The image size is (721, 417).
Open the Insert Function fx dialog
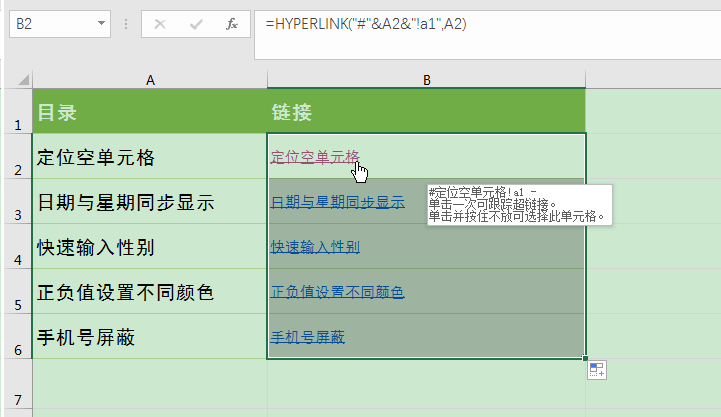(x=232, y=24)
